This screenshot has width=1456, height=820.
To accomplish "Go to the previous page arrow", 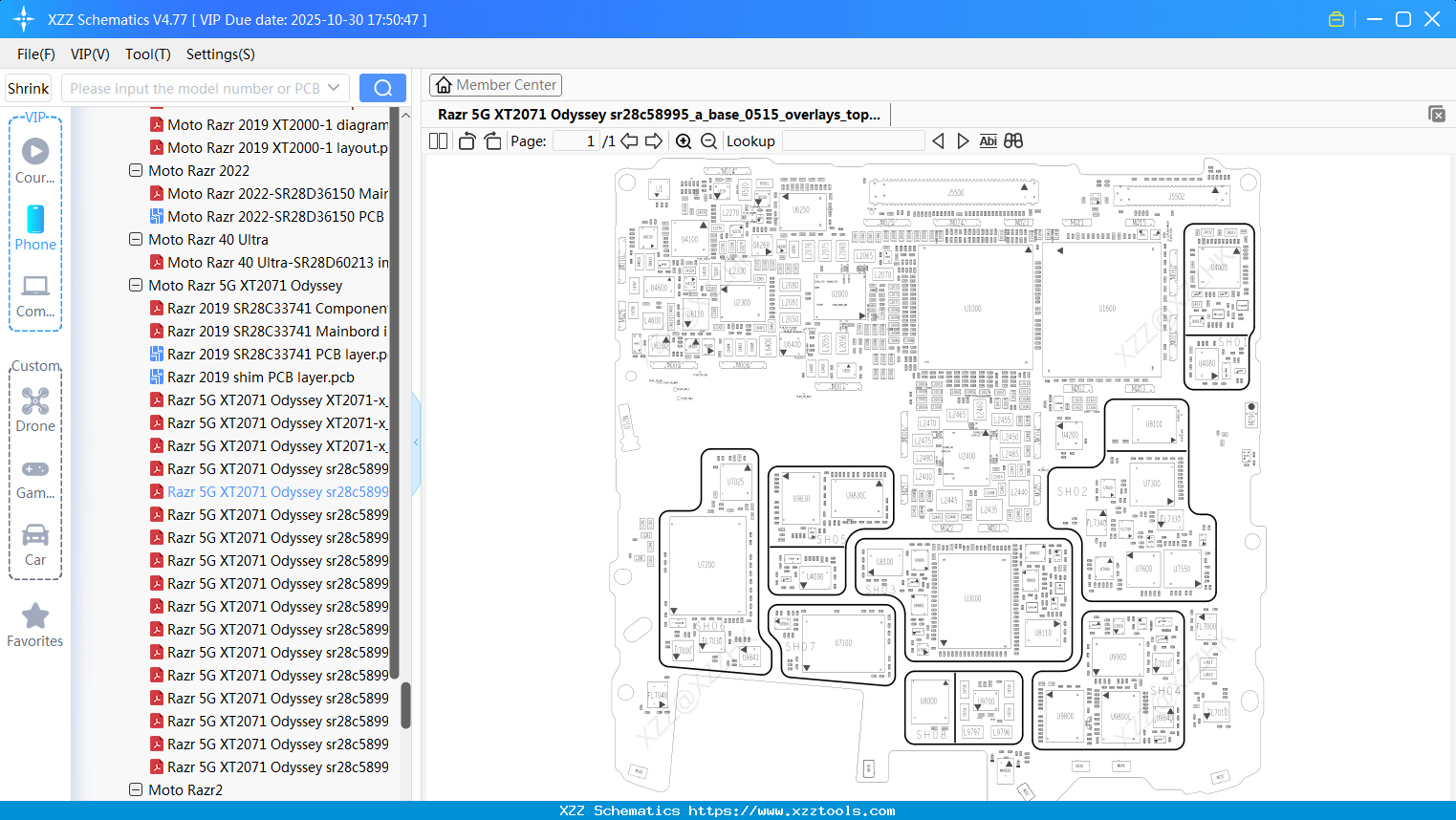I will pos(629,141).
